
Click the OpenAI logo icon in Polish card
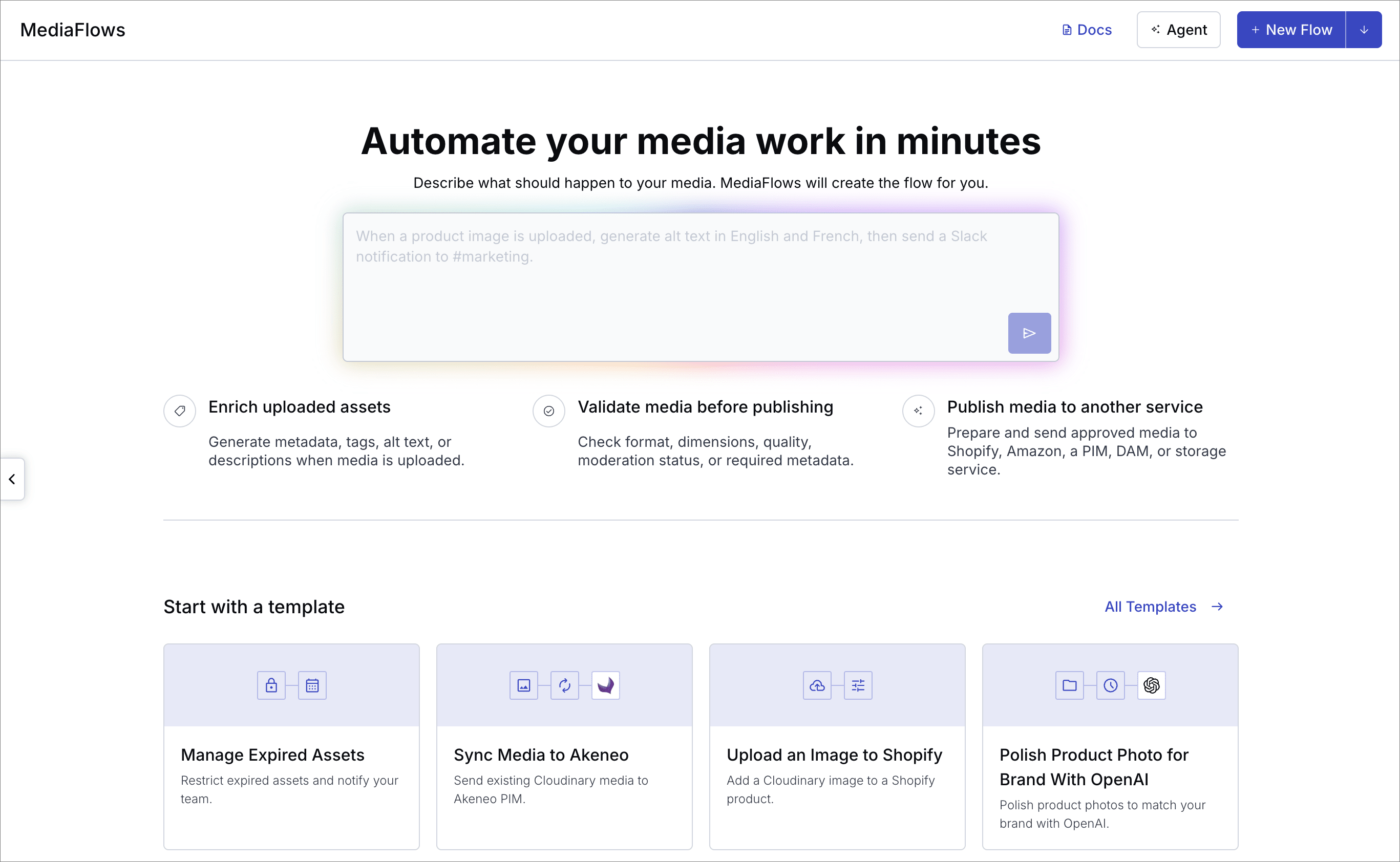1151,685
